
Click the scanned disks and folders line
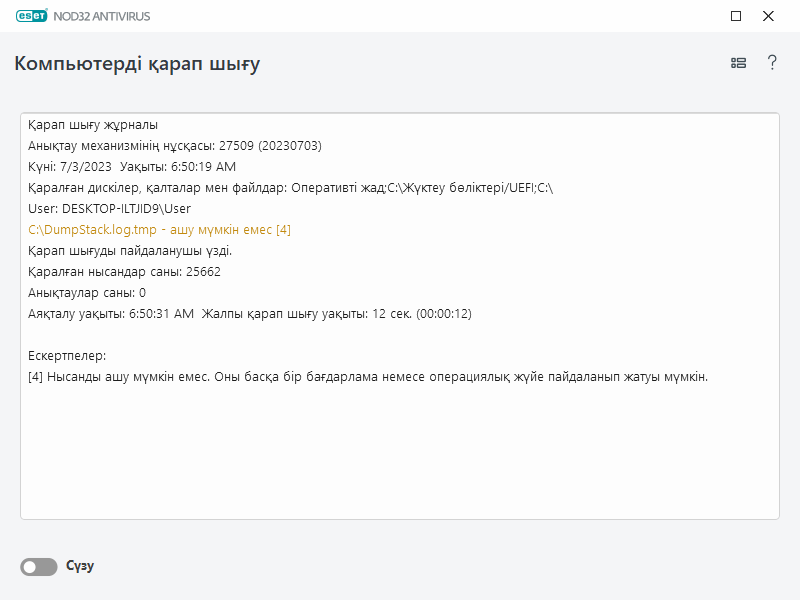pyautogui.click(x=290, y=188)
